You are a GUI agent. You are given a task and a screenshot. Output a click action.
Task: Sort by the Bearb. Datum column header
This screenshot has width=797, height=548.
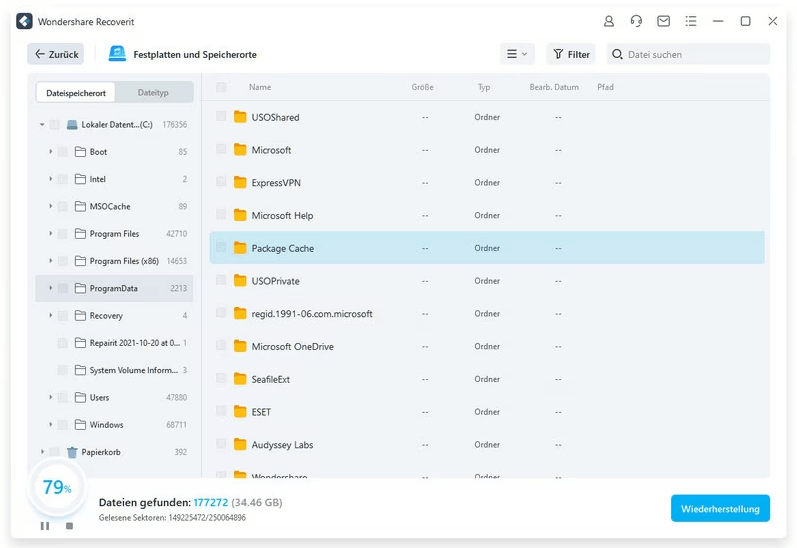pos(554,87)
